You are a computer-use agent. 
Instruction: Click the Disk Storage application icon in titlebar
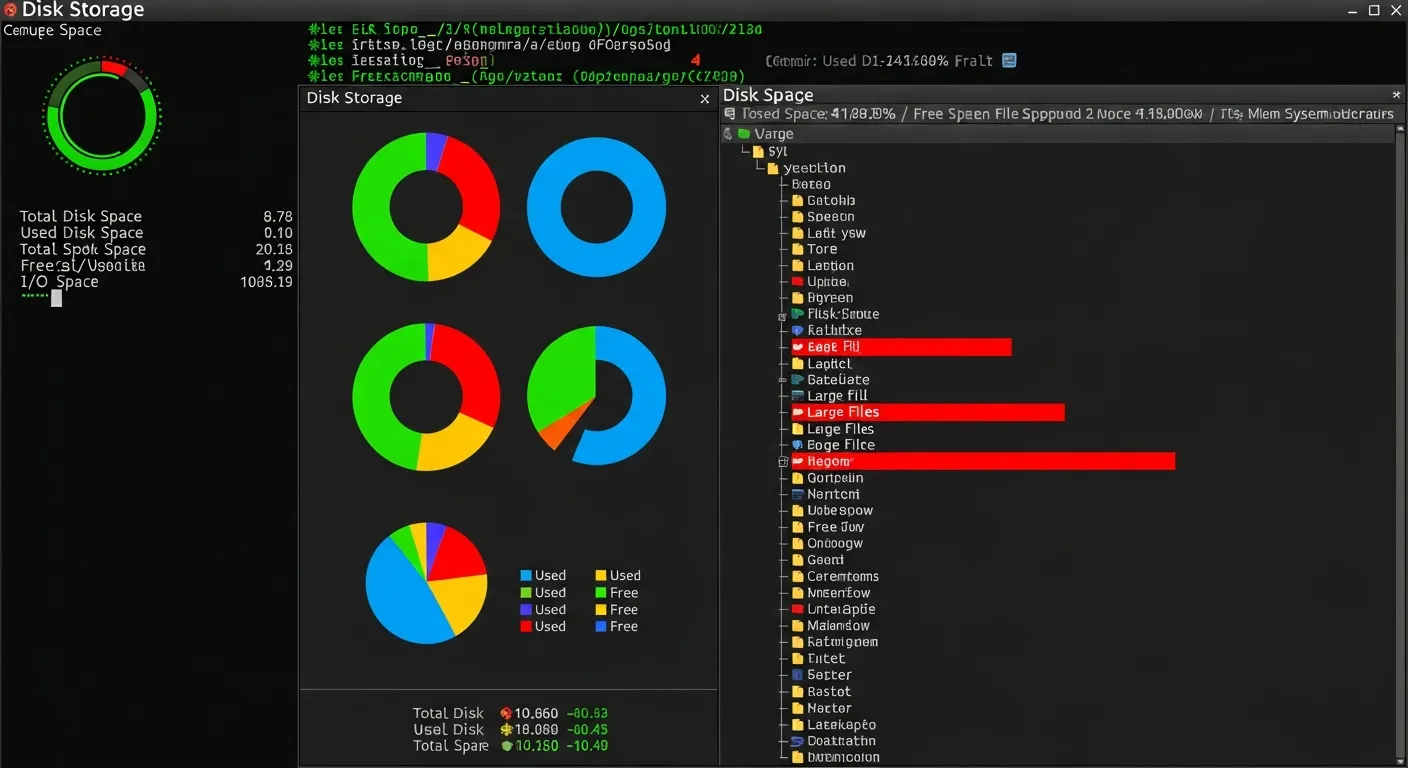pyautogui.click(x=10, y=10)
